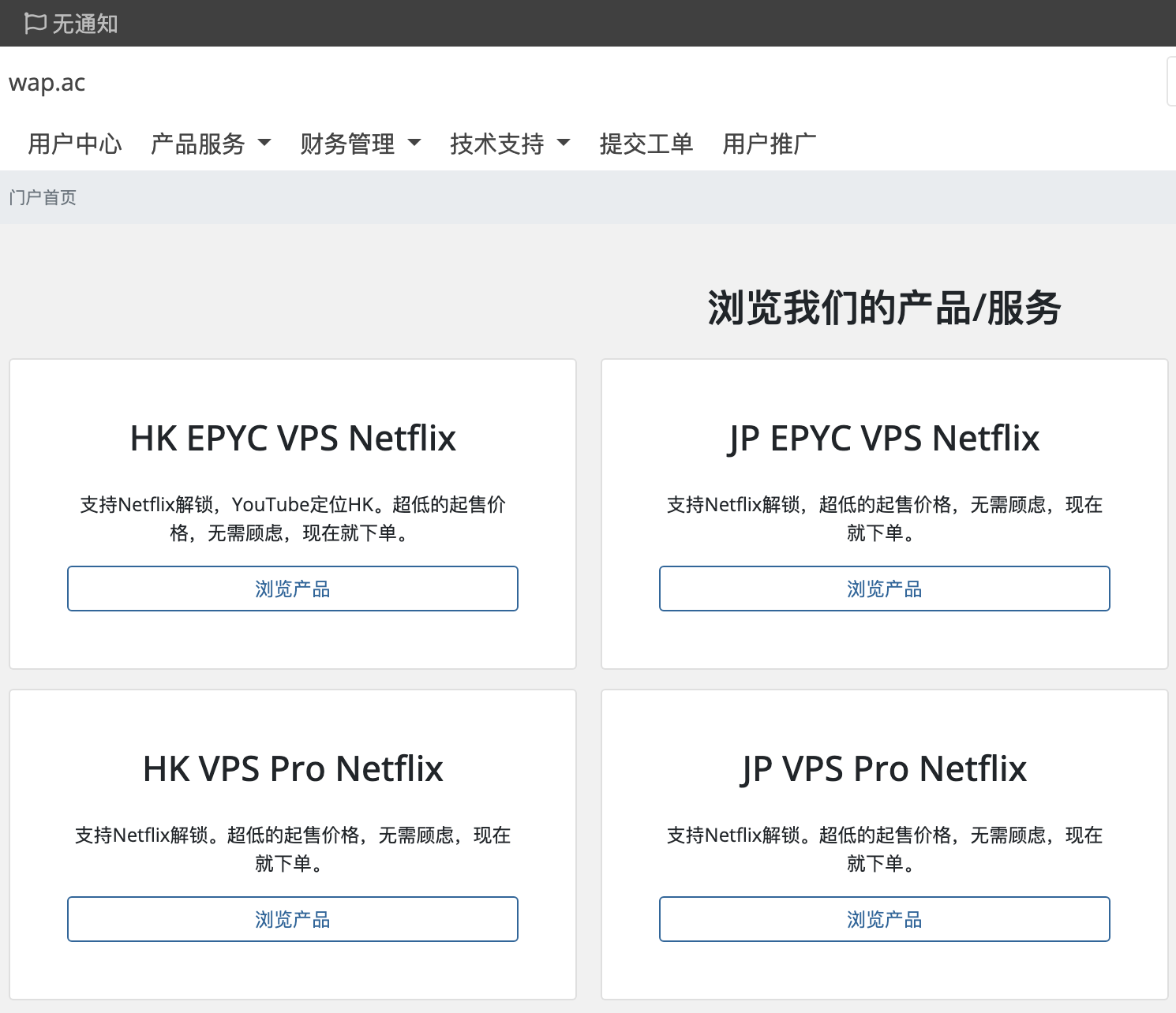Browse products for HK VPS Pro Netflix
The image size is (1176, 1013).
tap(293, 919)
